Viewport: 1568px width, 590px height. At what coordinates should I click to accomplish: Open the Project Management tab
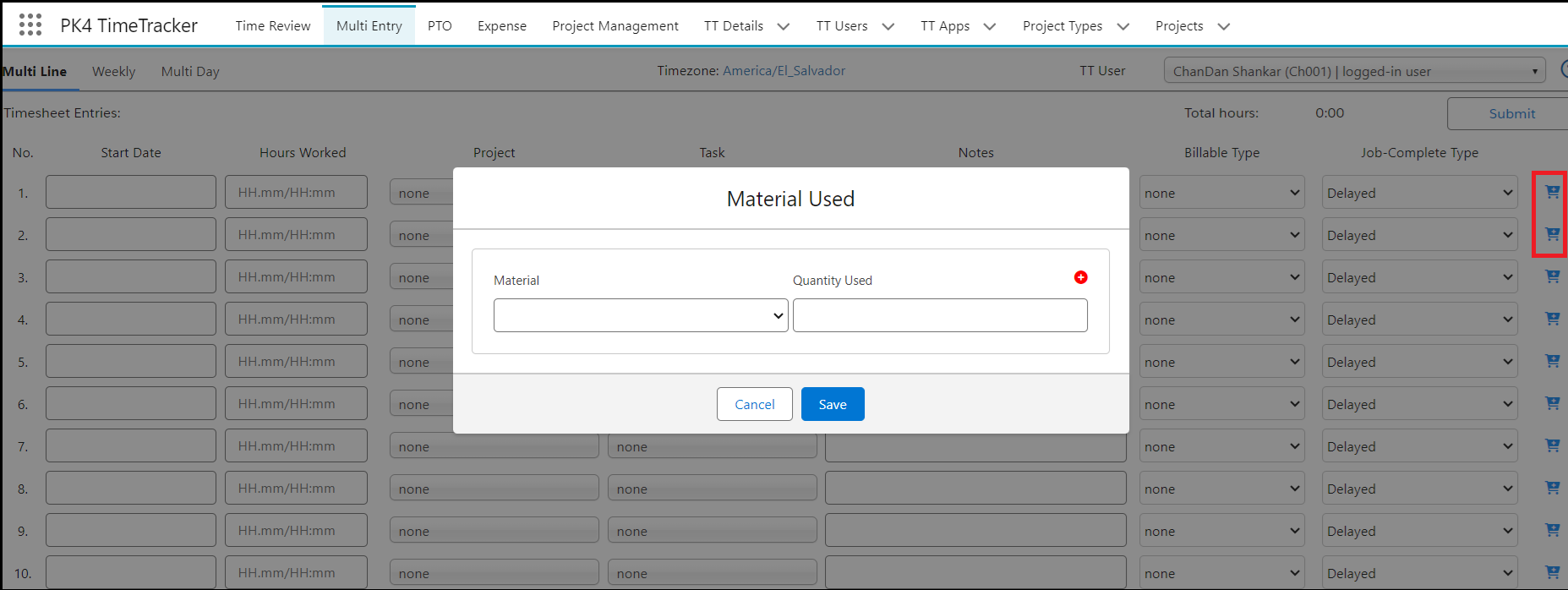[615, 26]
